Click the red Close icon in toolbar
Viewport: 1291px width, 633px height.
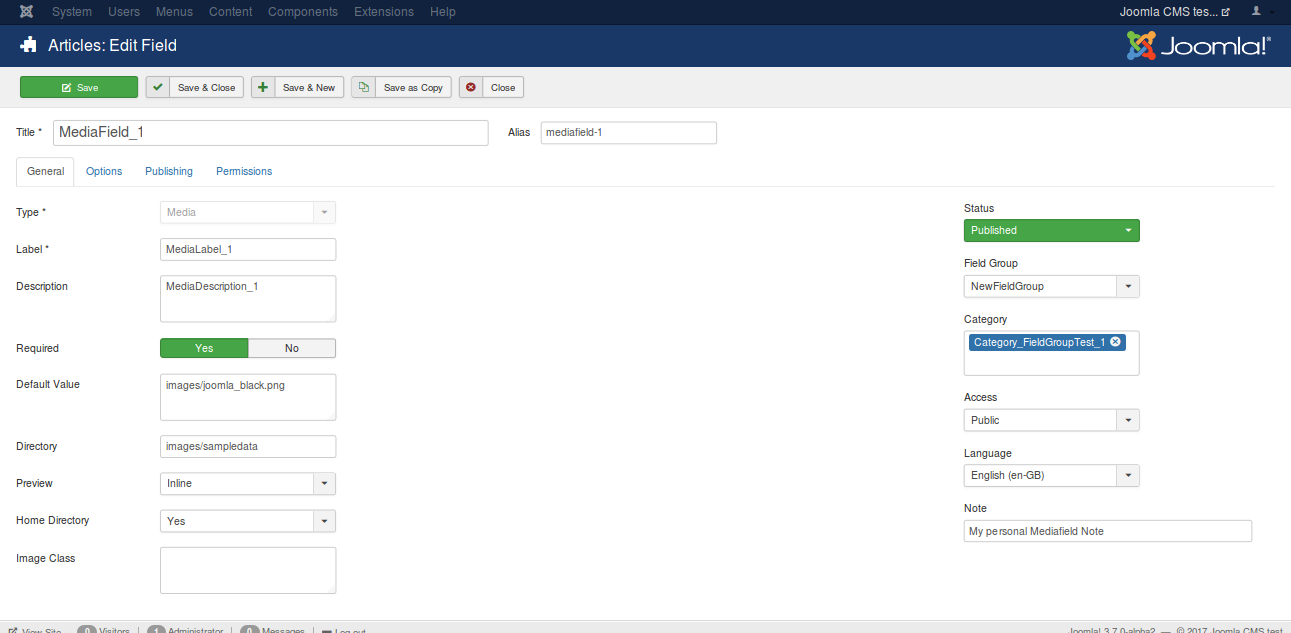click(x=471, y=88)
